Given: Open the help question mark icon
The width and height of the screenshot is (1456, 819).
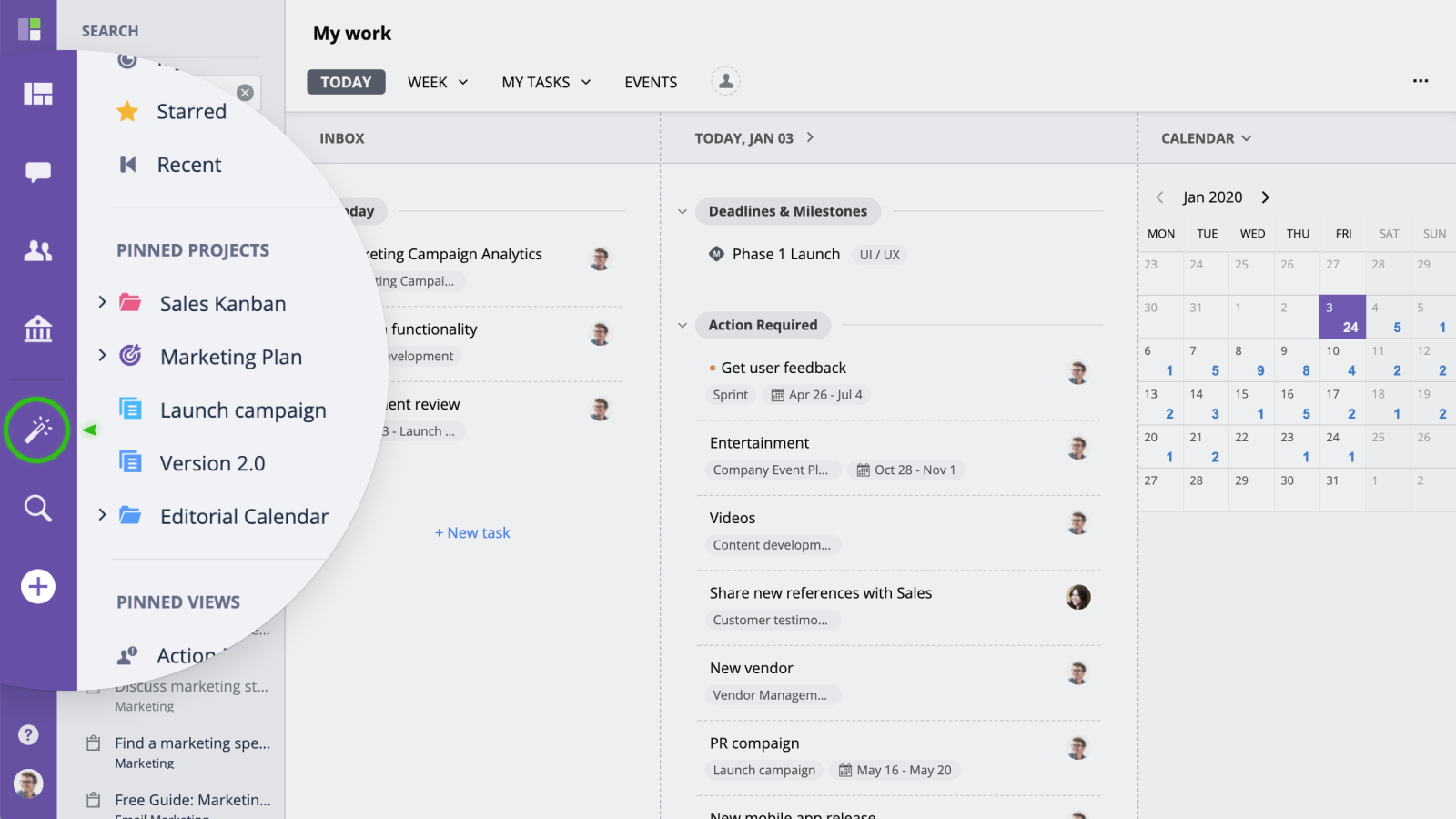Looking at the screenshot, I should [28, 734].
